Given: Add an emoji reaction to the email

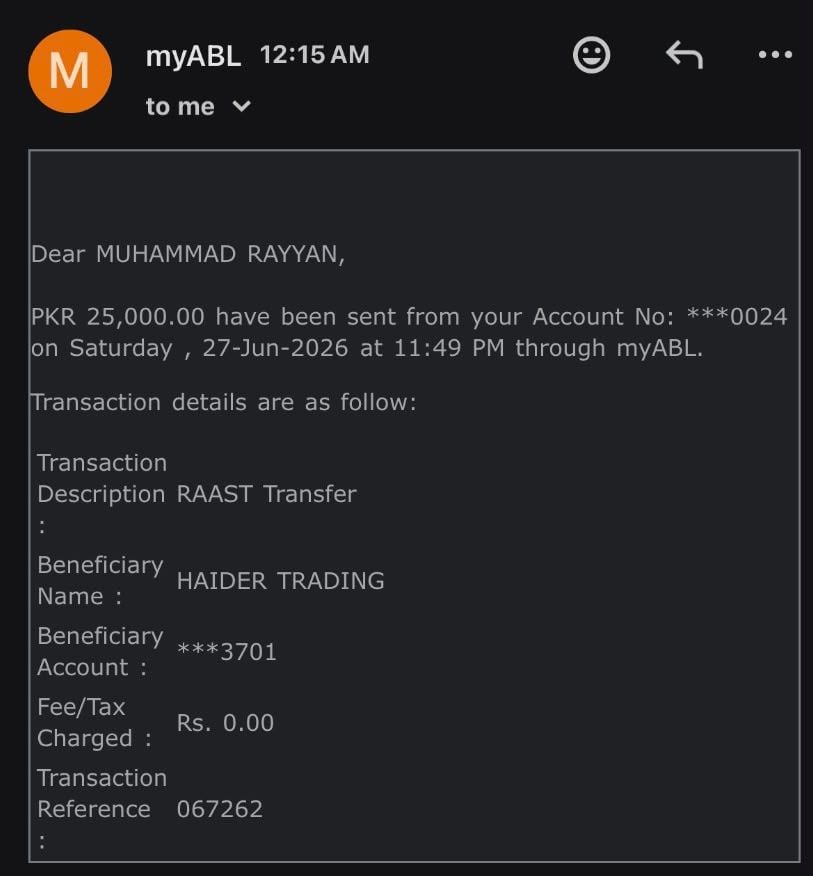Looking at the screenshot, I should tap(591, 55).
